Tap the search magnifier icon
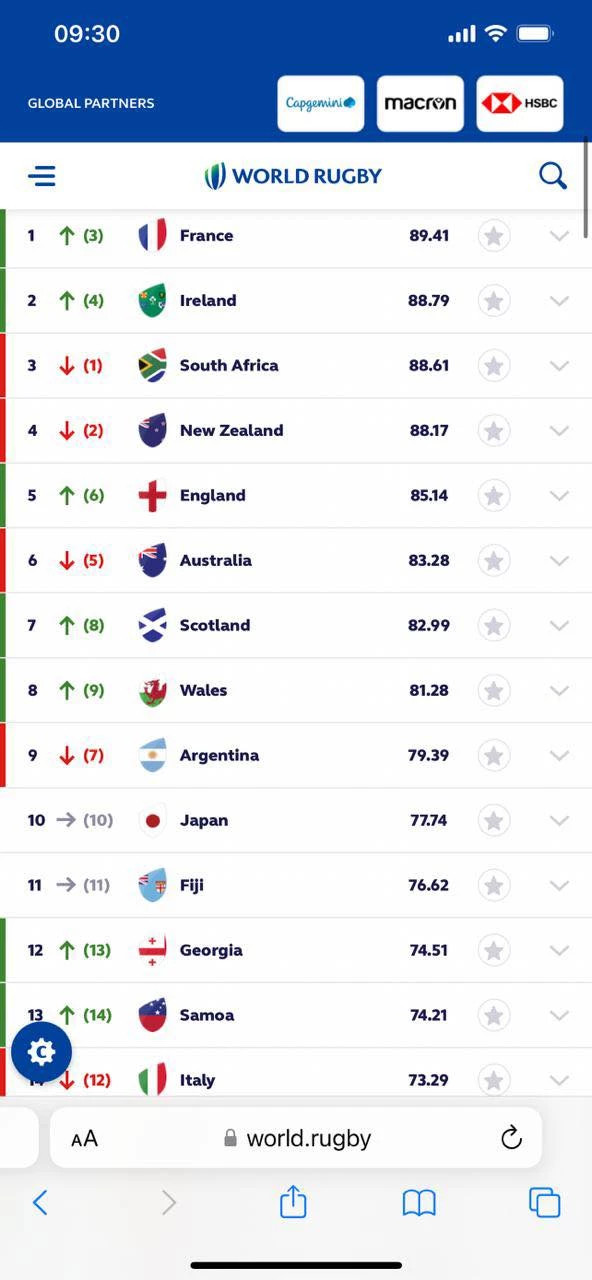 click(553, 176)
